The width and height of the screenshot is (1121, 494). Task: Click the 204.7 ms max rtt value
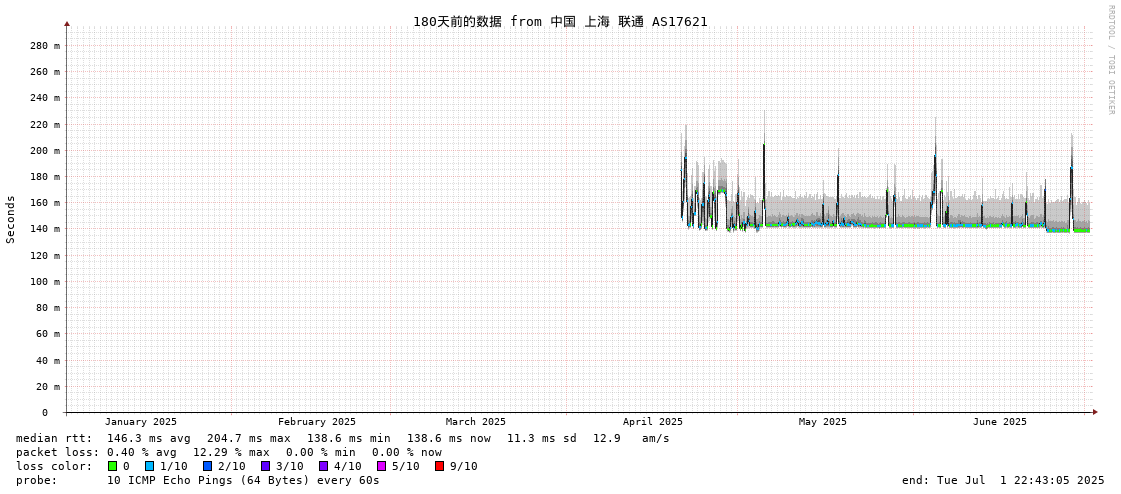[x=249, y=438]
